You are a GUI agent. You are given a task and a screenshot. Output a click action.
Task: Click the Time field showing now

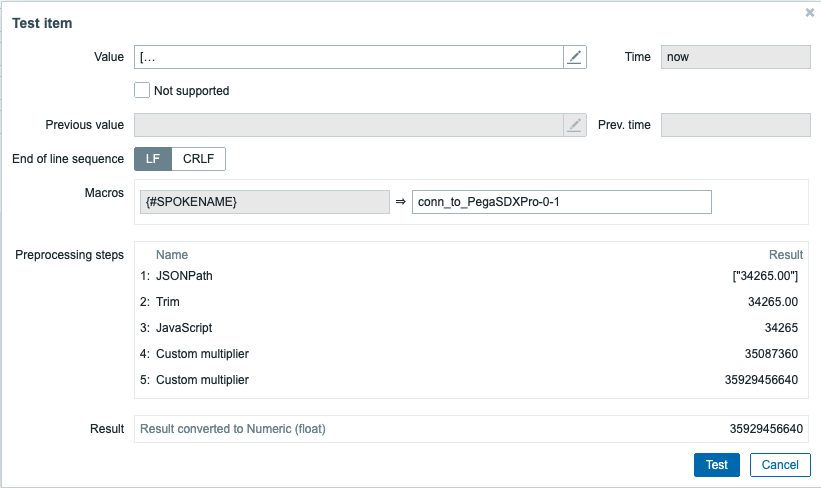click(735, 57)
